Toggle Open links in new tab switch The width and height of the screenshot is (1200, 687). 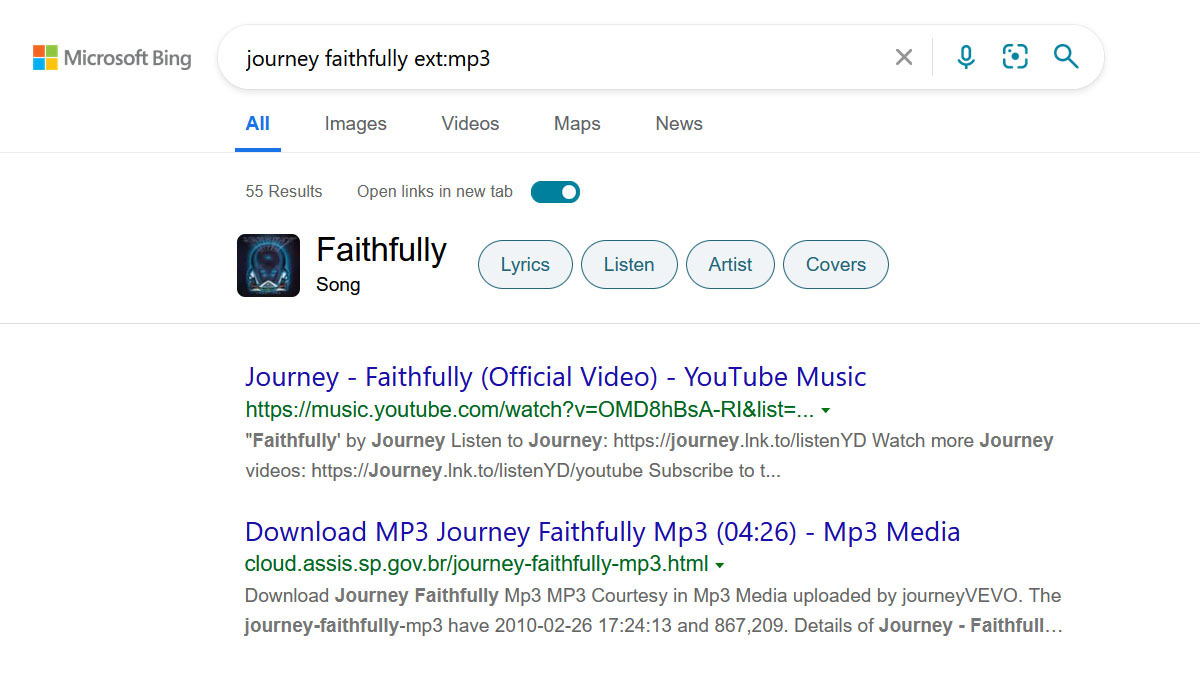(555, 191)
